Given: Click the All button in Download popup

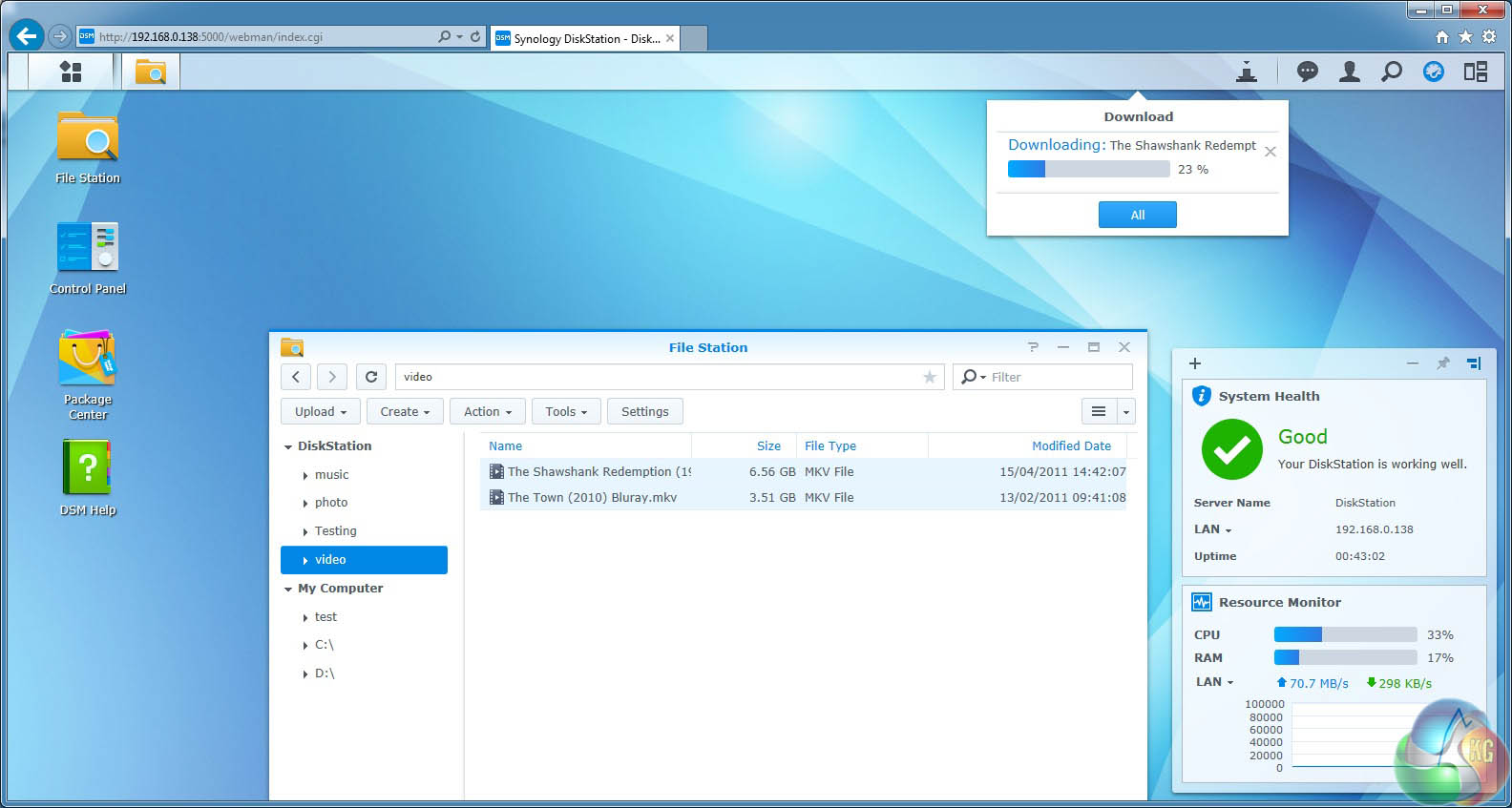Looking at the screenshot, I should tap(1137, 215).
